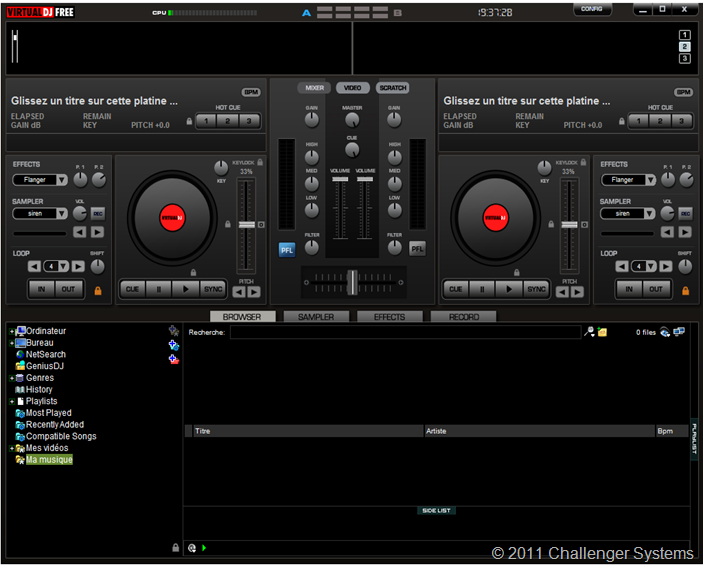Open left deck siren sampler dropdown
This screenshot has height=565, width=703.
(x=62, y=213)
